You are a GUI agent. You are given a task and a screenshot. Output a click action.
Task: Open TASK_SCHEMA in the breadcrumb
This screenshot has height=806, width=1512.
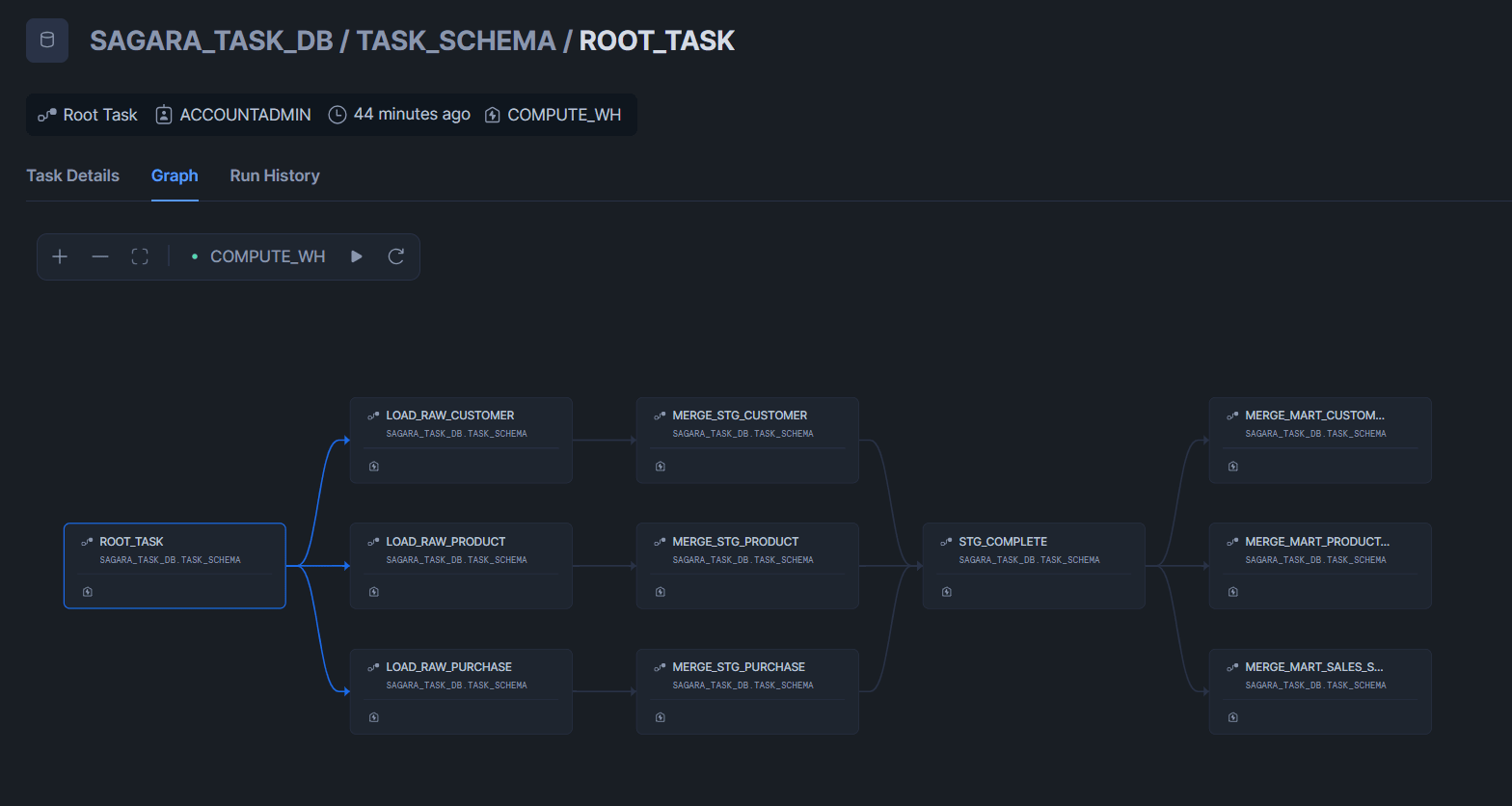456,40
